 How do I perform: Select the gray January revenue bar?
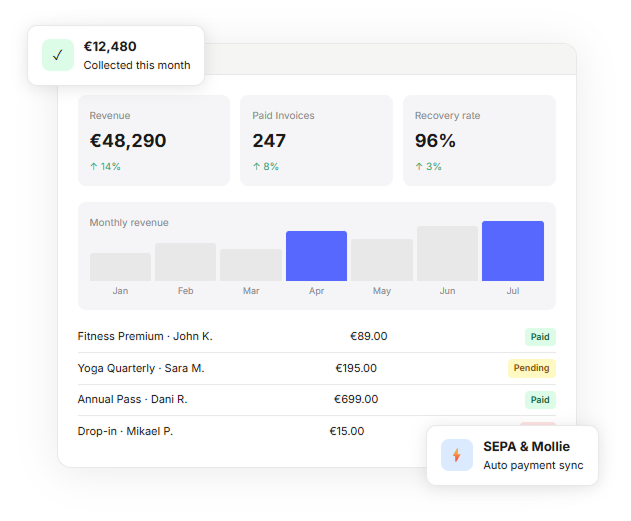(120, 267)
